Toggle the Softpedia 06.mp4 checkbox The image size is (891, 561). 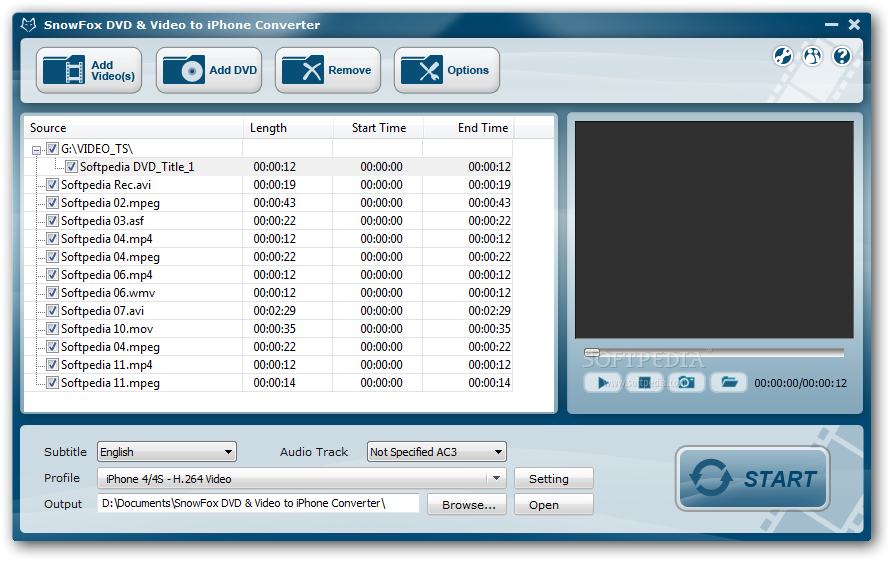52,275
